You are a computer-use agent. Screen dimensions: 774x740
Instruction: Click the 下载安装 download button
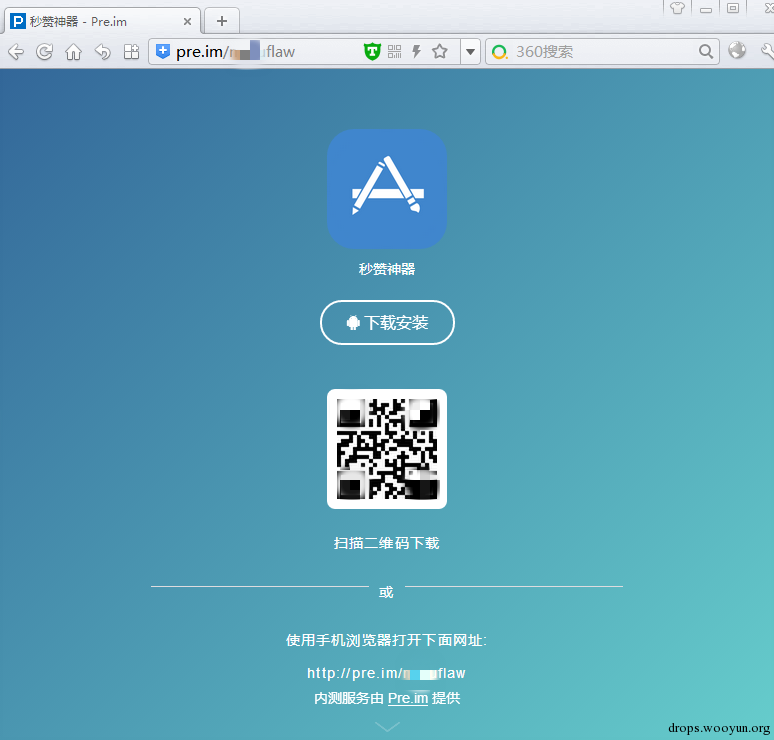[387, 322]
